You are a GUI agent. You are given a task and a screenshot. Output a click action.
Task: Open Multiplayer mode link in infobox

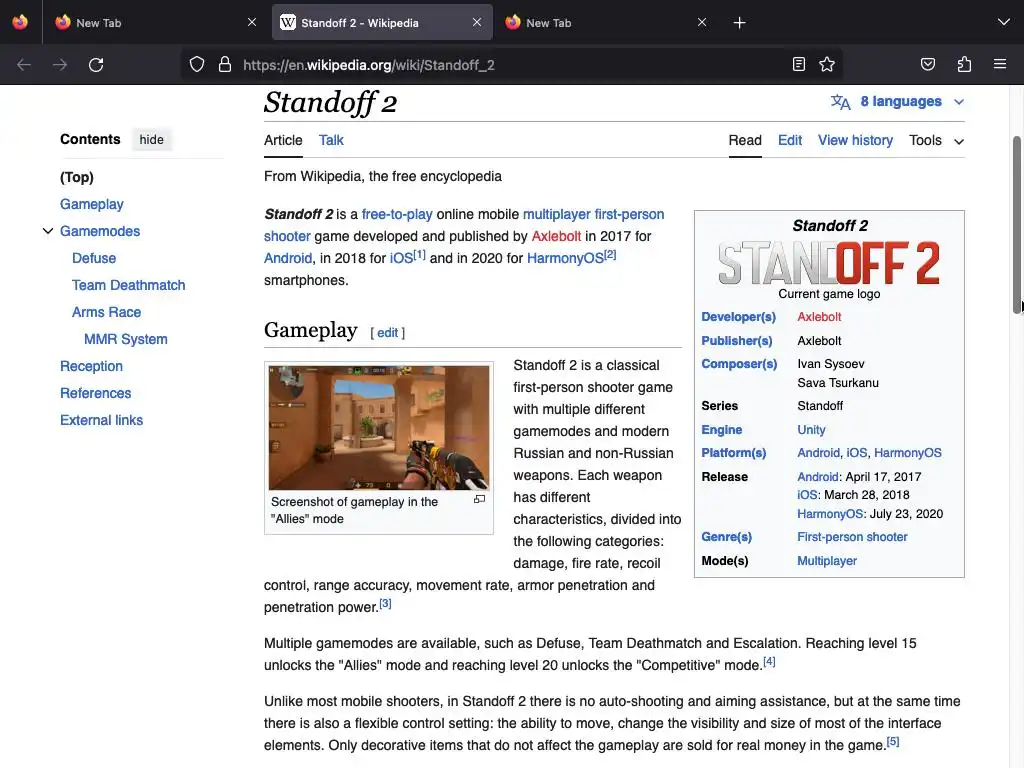pos(827,561)
